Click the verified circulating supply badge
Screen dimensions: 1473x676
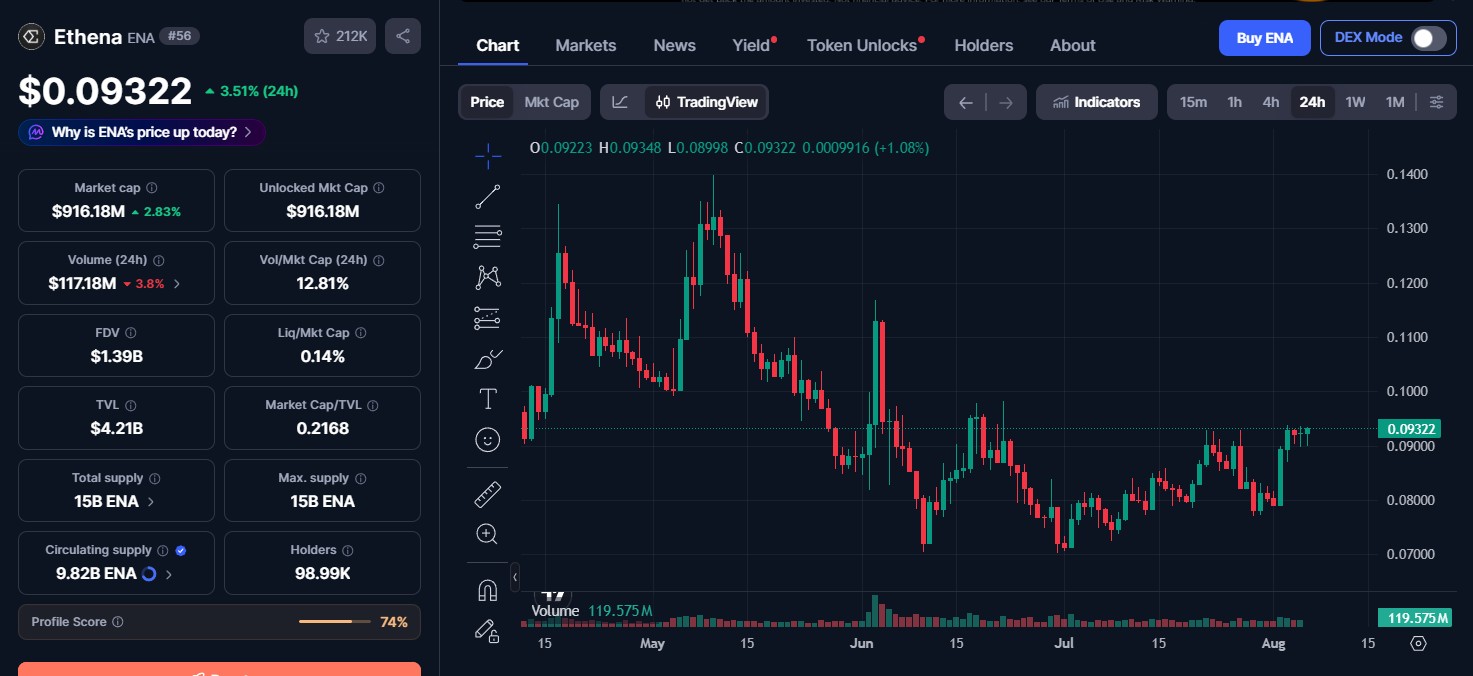181,550
